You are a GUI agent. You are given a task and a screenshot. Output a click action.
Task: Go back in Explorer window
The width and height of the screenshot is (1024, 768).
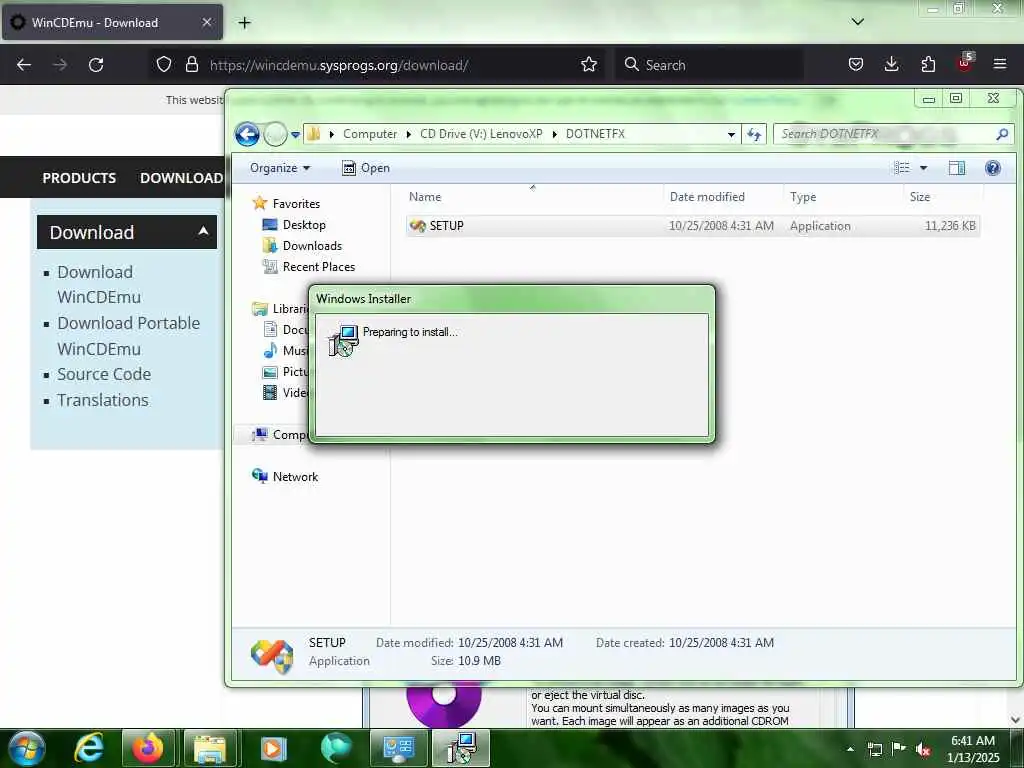click(248, 135)
